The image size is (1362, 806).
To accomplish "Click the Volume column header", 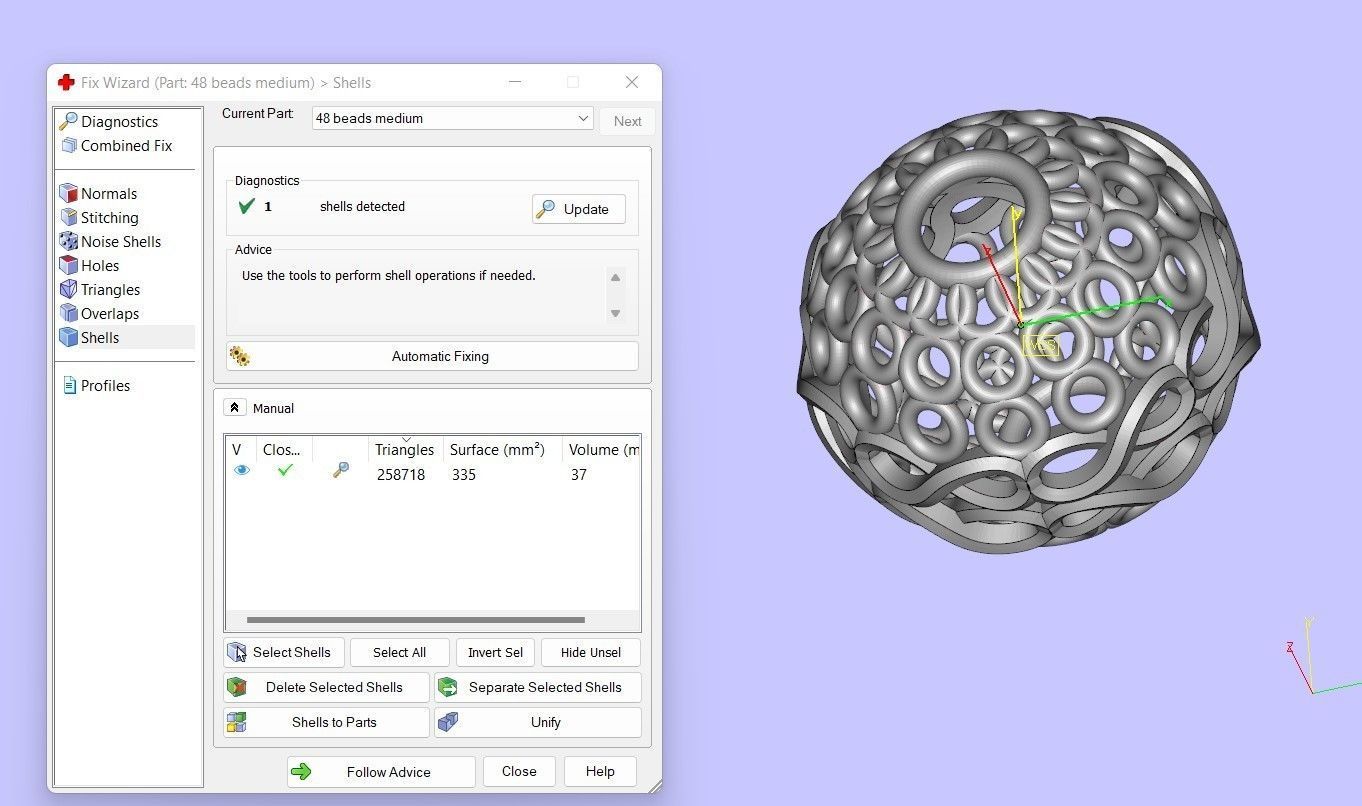I will (x=601, y=449).
